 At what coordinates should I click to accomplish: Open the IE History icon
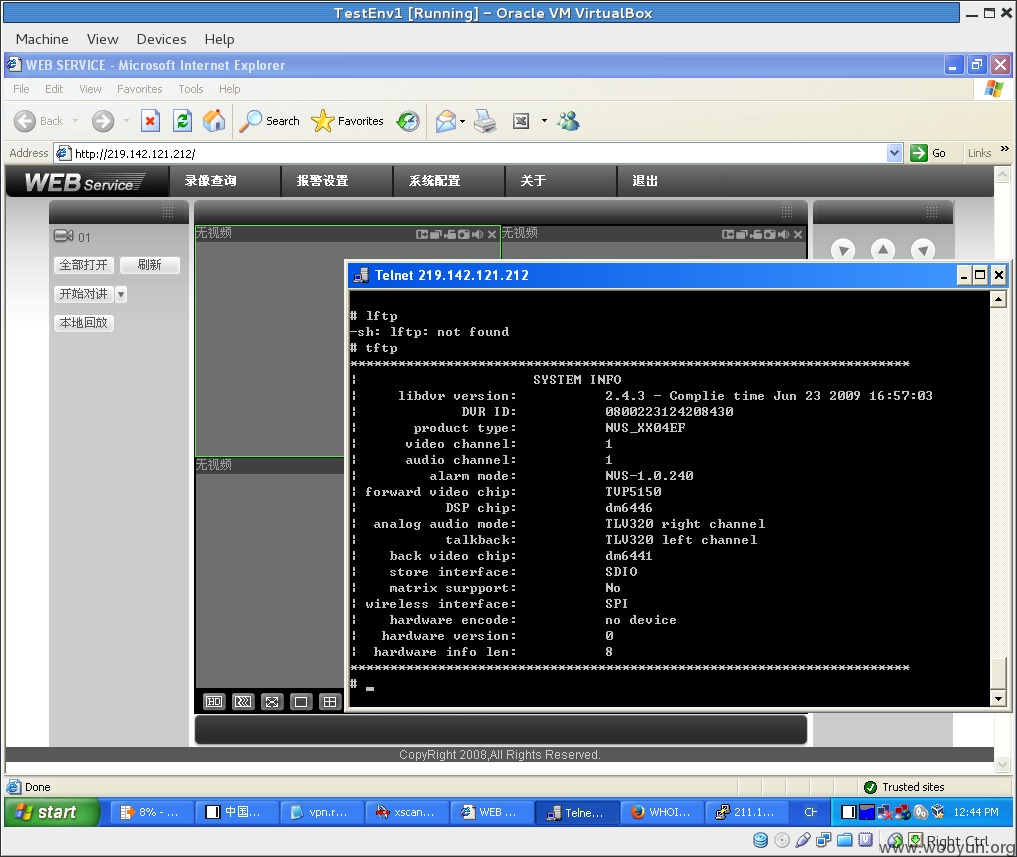pos(408,121)
